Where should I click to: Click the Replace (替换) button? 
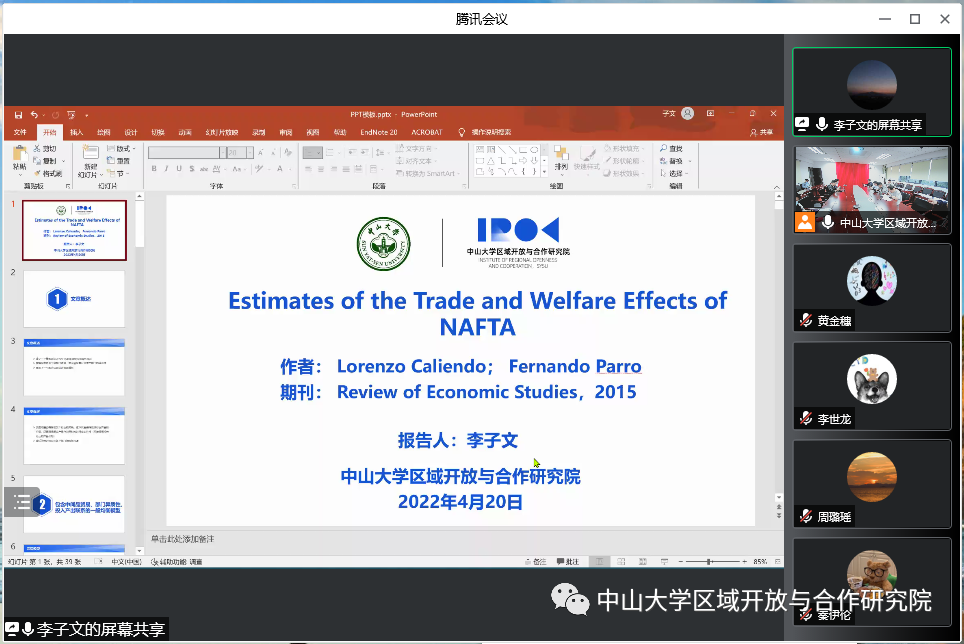(x=676, y=161)
